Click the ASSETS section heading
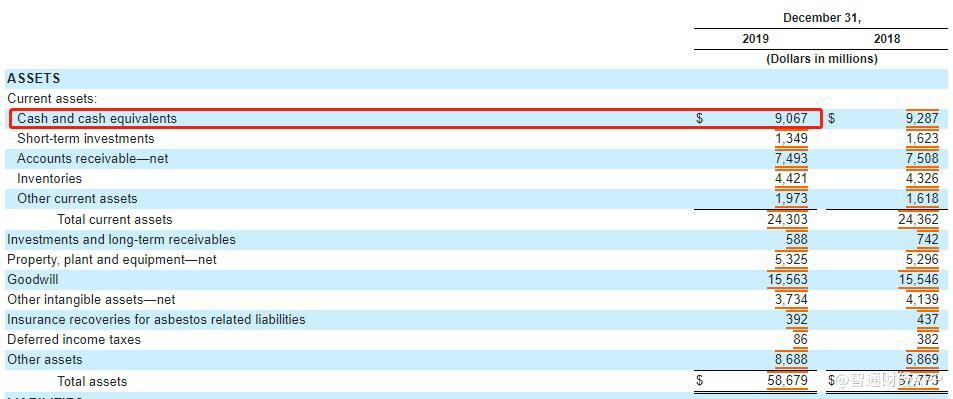The height and width of the screenshot is (399, 953). click(x=33, y=78)
